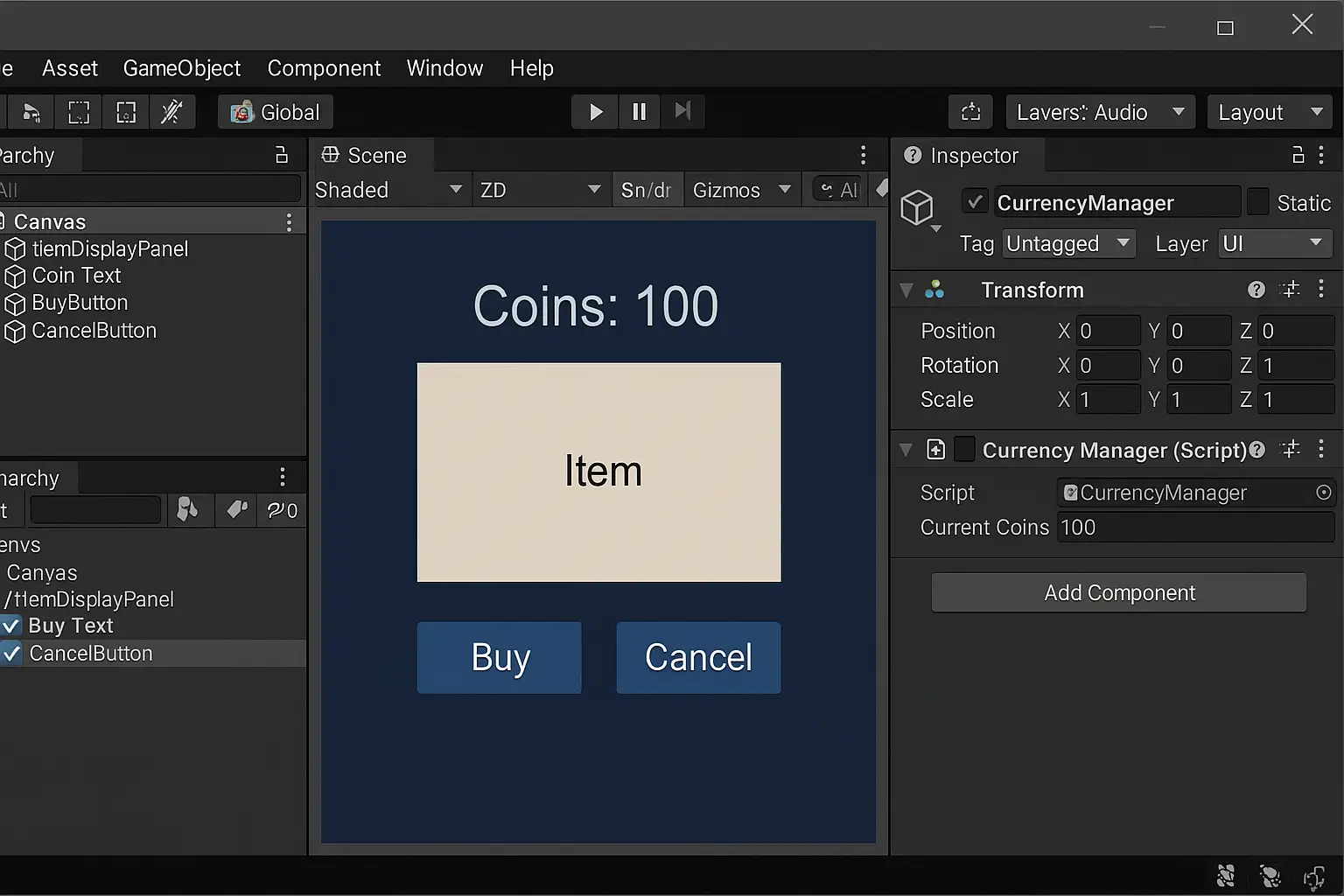Click the game object name field CurrencyManager

[x=1116, y=202]
